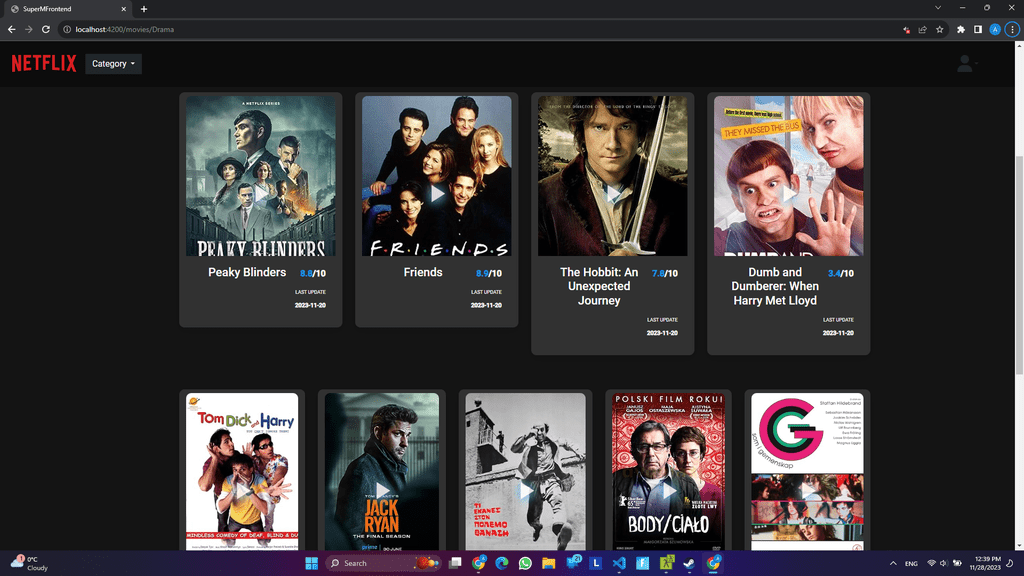This screenshot has width=1024, height=576.
Task: Click the blocked sound indicator in address bar
Action: 906,29
